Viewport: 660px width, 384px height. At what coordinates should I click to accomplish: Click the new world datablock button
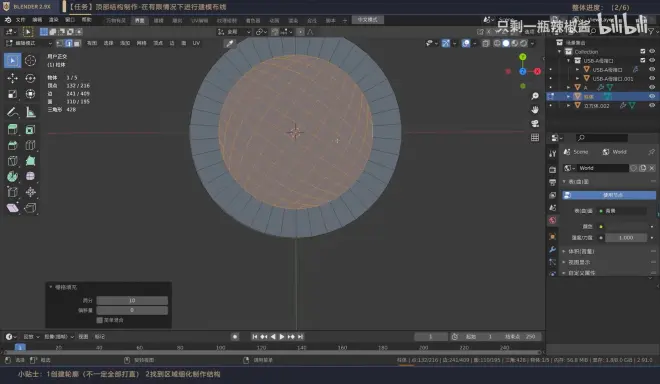pyautogui.click(x=643, y=168)
